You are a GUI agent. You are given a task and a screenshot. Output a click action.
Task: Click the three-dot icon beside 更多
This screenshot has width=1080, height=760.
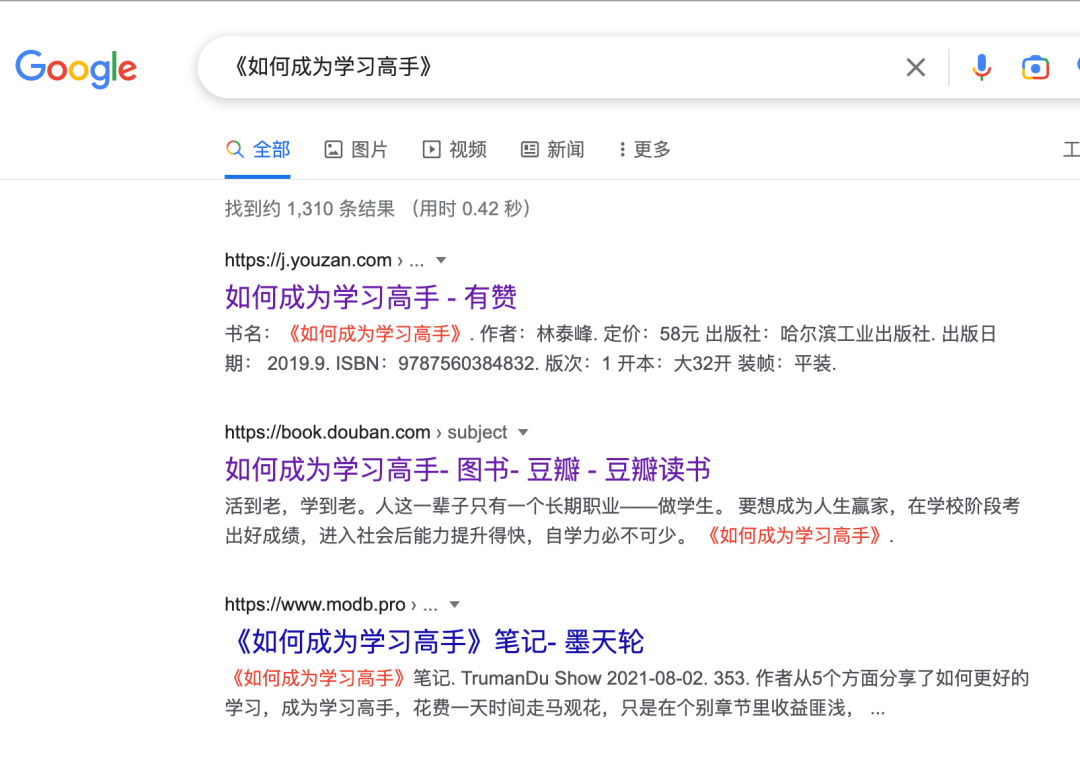coord(622,150)
